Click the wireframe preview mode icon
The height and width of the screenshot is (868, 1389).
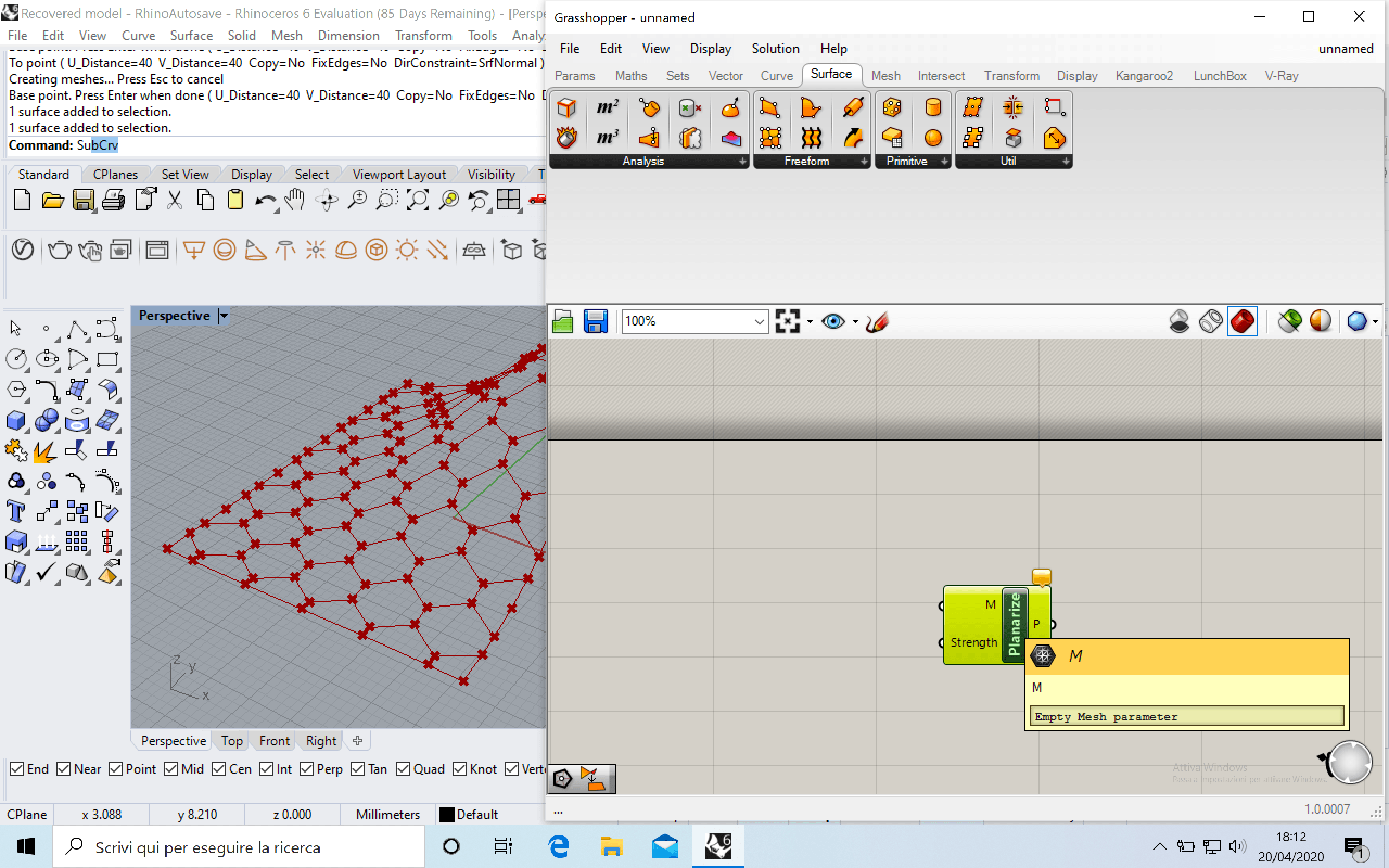pyautogui.click(x=1210, y=321)
